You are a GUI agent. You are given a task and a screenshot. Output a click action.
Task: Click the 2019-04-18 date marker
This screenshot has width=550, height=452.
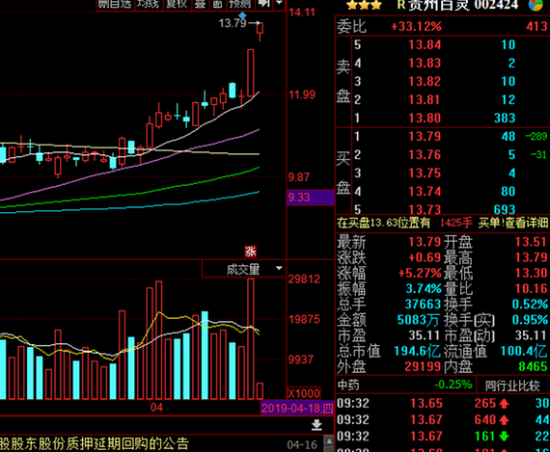(297, 408)
